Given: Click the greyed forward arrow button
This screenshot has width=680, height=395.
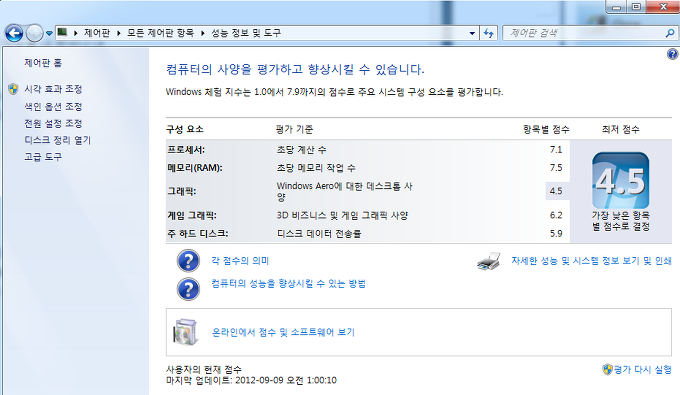Looking at the screenshot, I should tap(34, 33).
